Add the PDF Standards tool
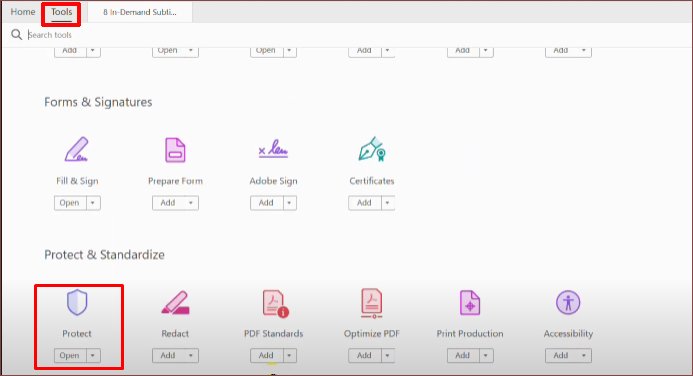693x376 pixels. (266, 356)
